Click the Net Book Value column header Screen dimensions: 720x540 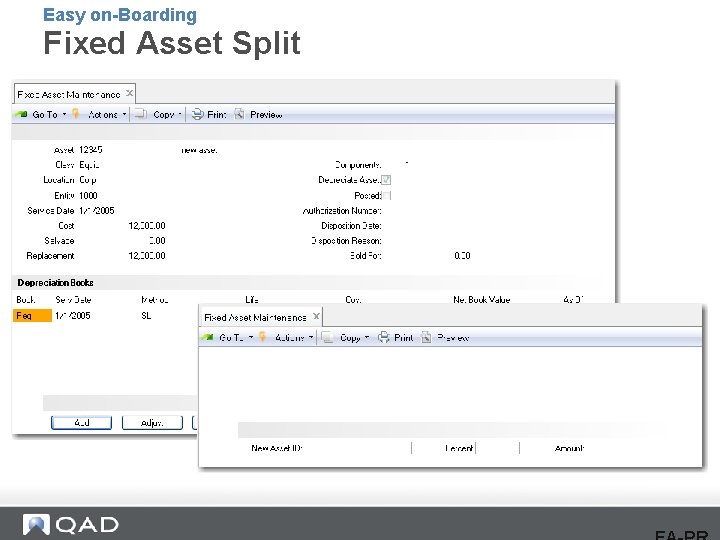[482, 300]
